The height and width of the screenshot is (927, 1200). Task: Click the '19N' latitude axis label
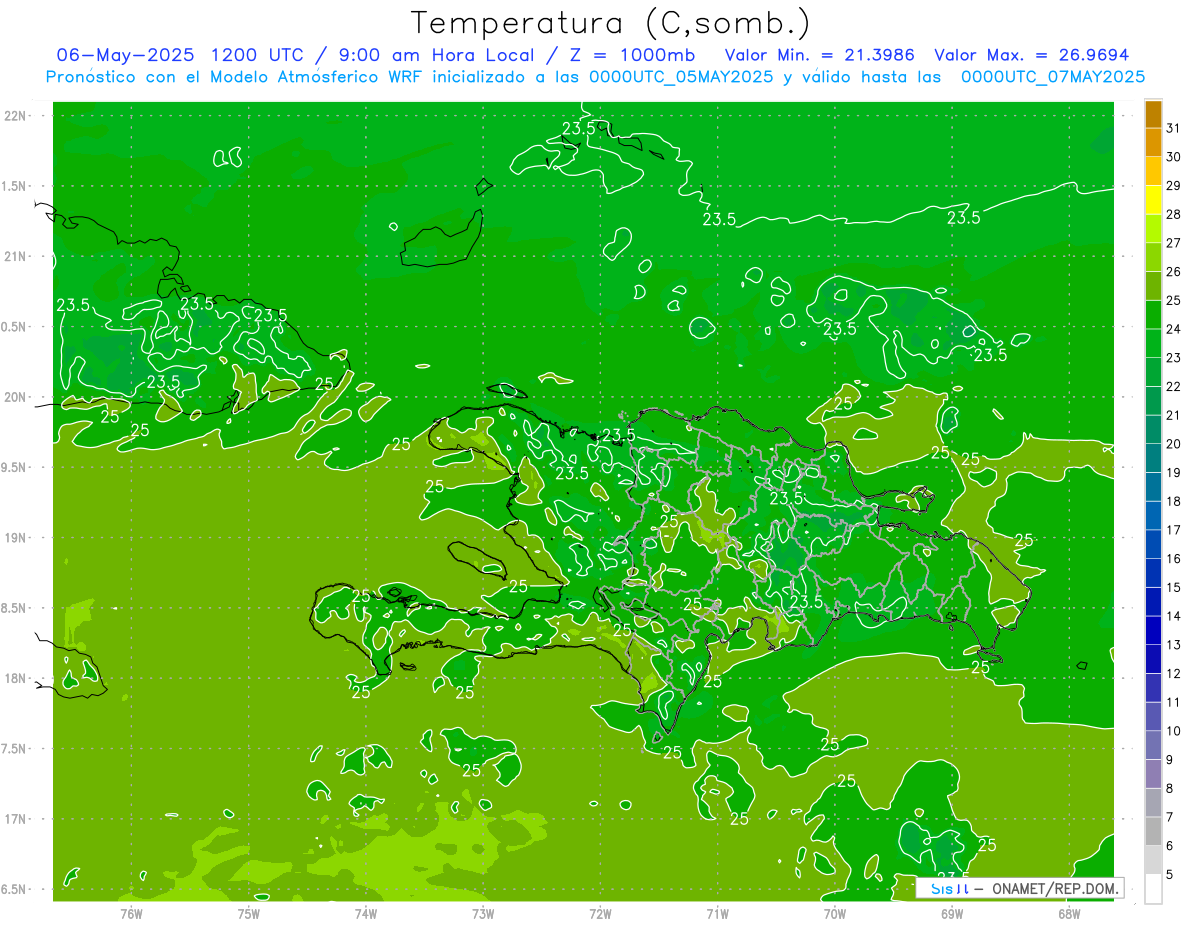(x=16, y=538)
